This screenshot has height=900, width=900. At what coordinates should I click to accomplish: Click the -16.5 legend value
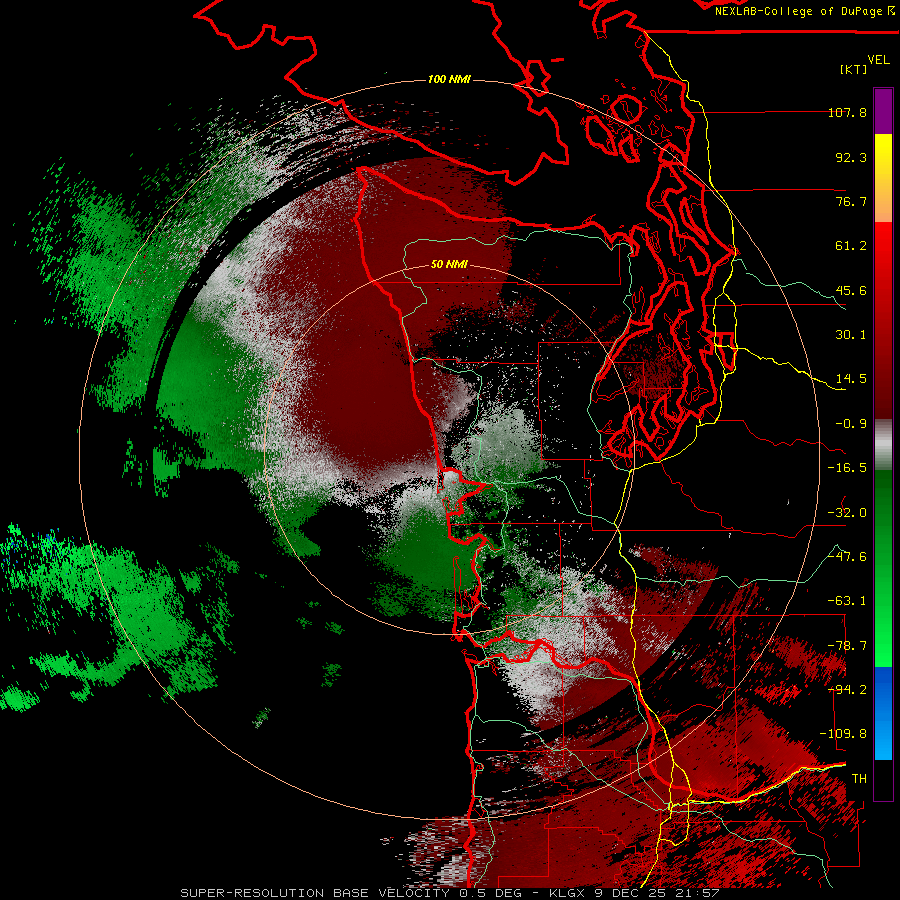[x=847, y=468]
